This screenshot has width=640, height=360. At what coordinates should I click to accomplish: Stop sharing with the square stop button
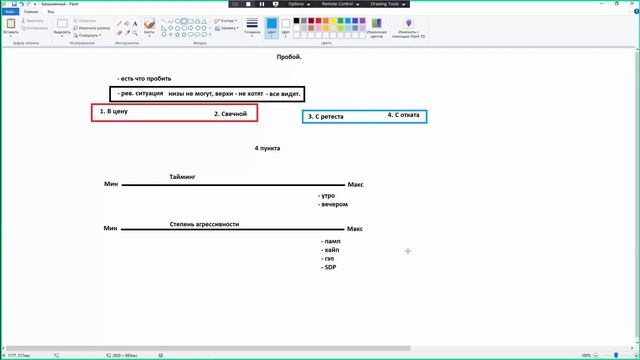pos(248,4)
